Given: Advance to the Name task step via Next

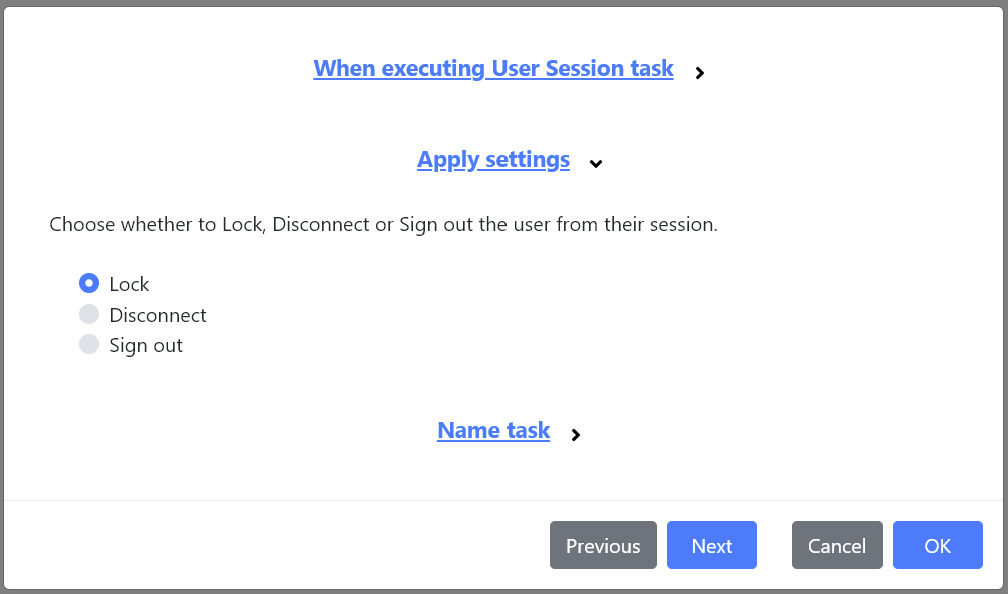Looking at the screenshot, I should (711, 545).
